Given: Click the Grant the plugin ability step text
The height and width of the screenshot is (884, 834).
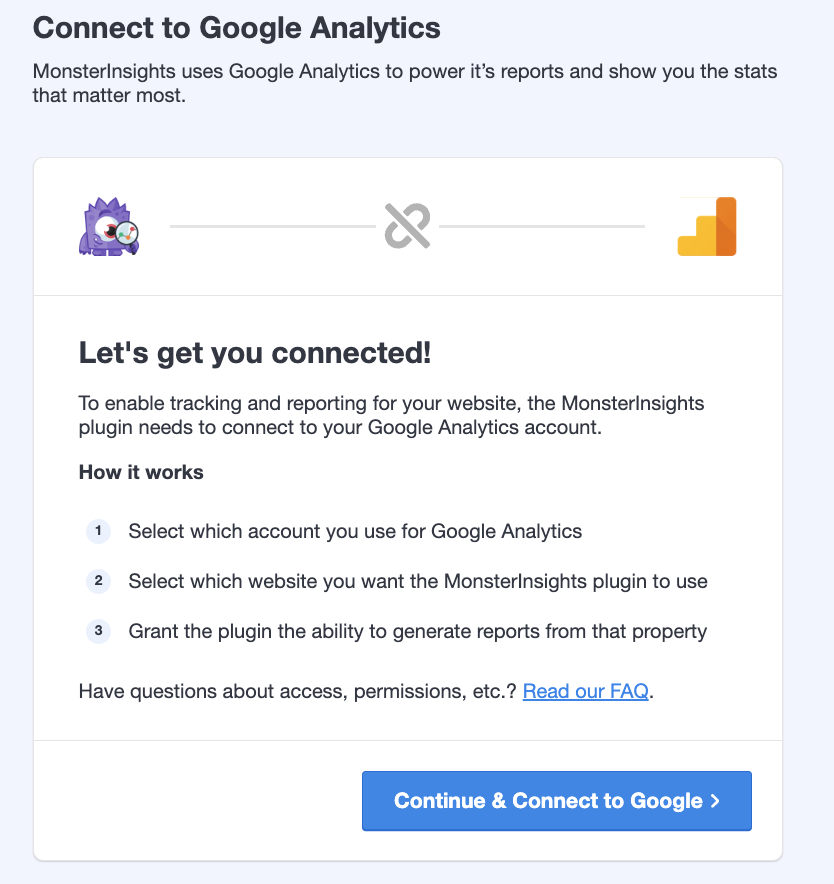Looking at the screenshot, I should click(418, 631).
